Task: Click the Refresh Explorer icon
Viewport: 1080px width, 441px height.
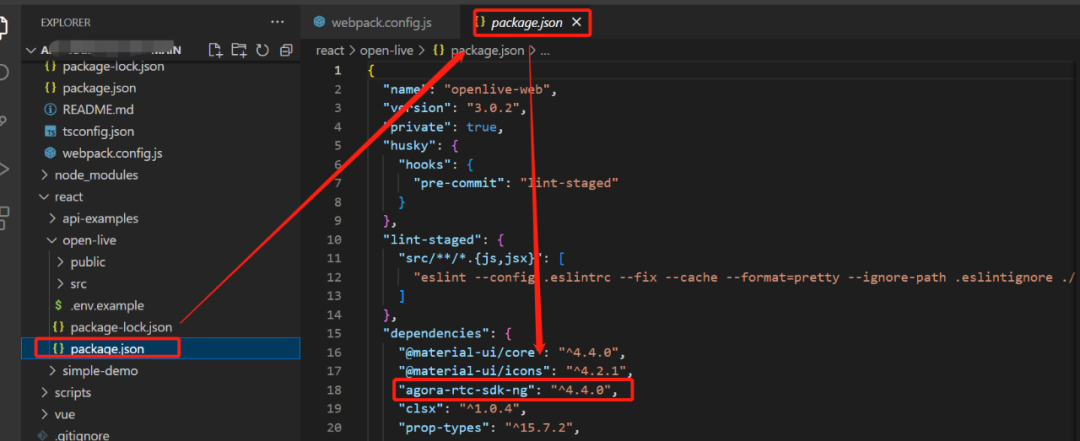Action: (262, 50)
